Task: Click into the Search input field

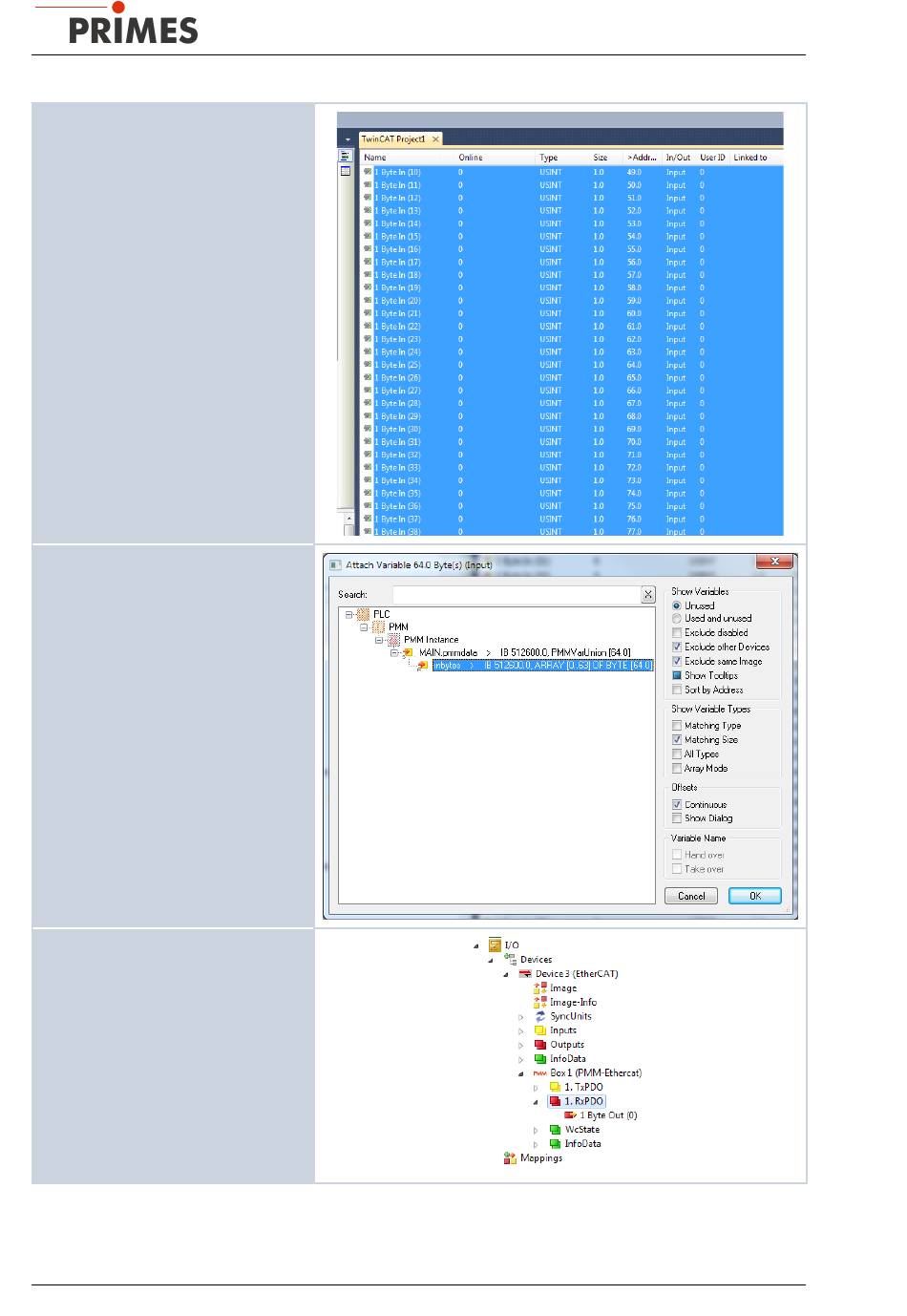Action: tap(517, 594)
